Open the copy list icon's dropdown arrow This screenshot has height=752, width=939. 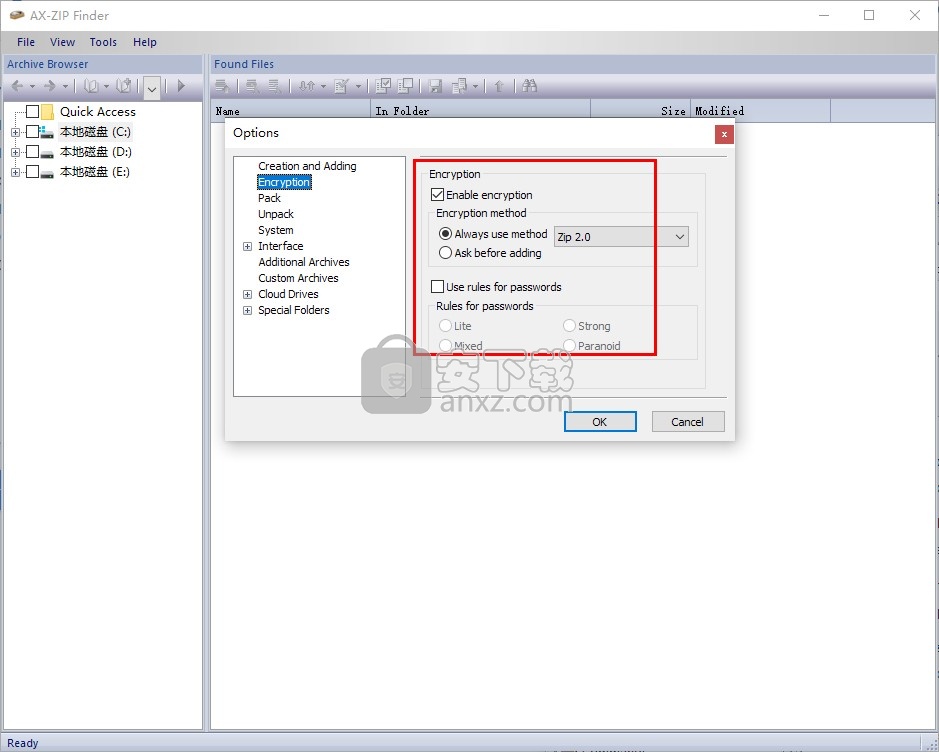coord(475,87)
